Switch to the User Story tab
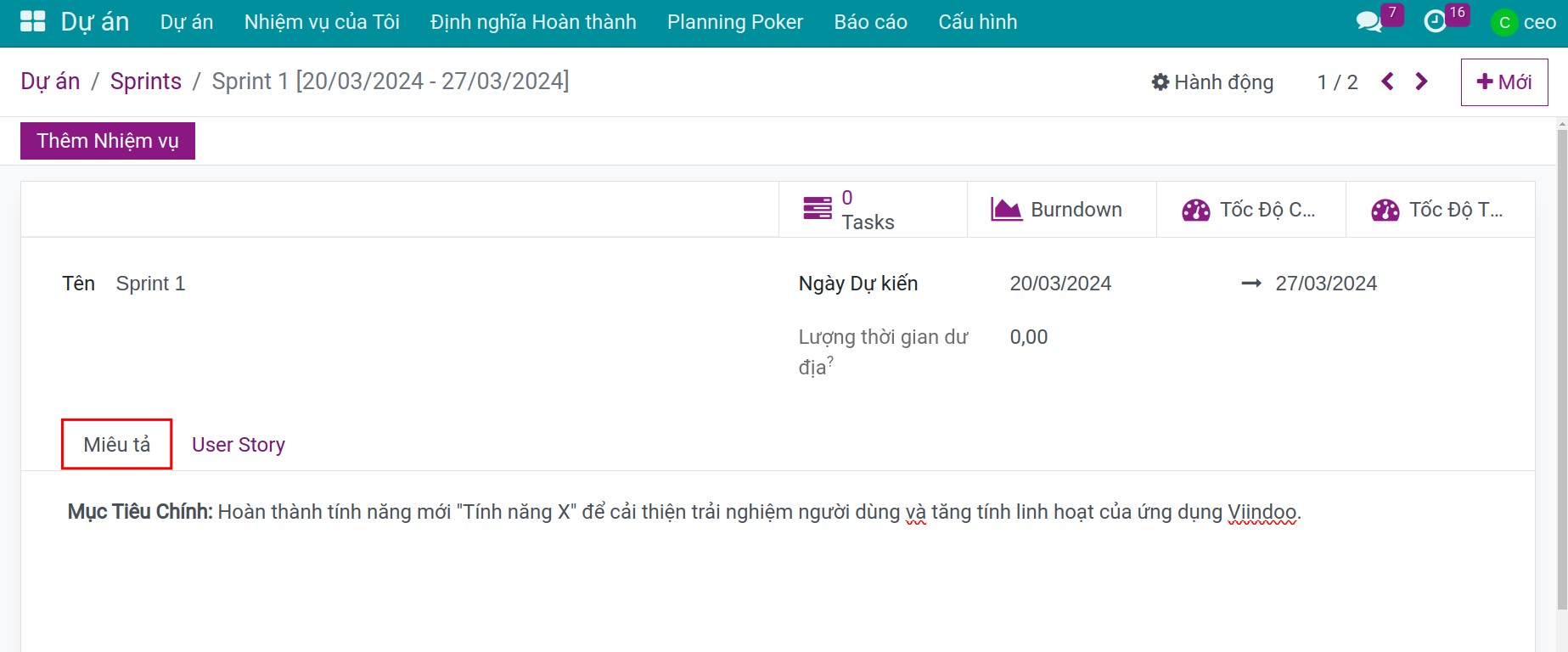Image resolution: width=1568 pixels, height=652 pixels. point(239,445)
